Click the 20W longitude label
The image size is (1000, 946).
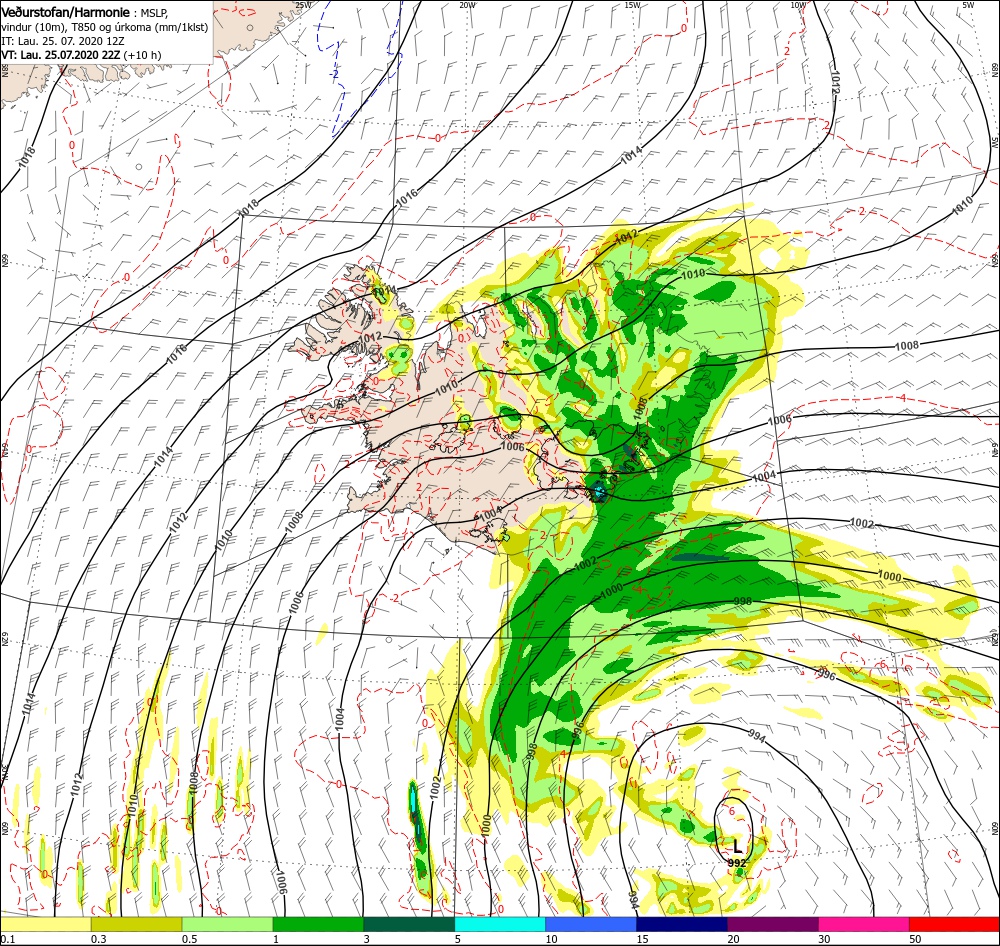(x=467, y=5)
